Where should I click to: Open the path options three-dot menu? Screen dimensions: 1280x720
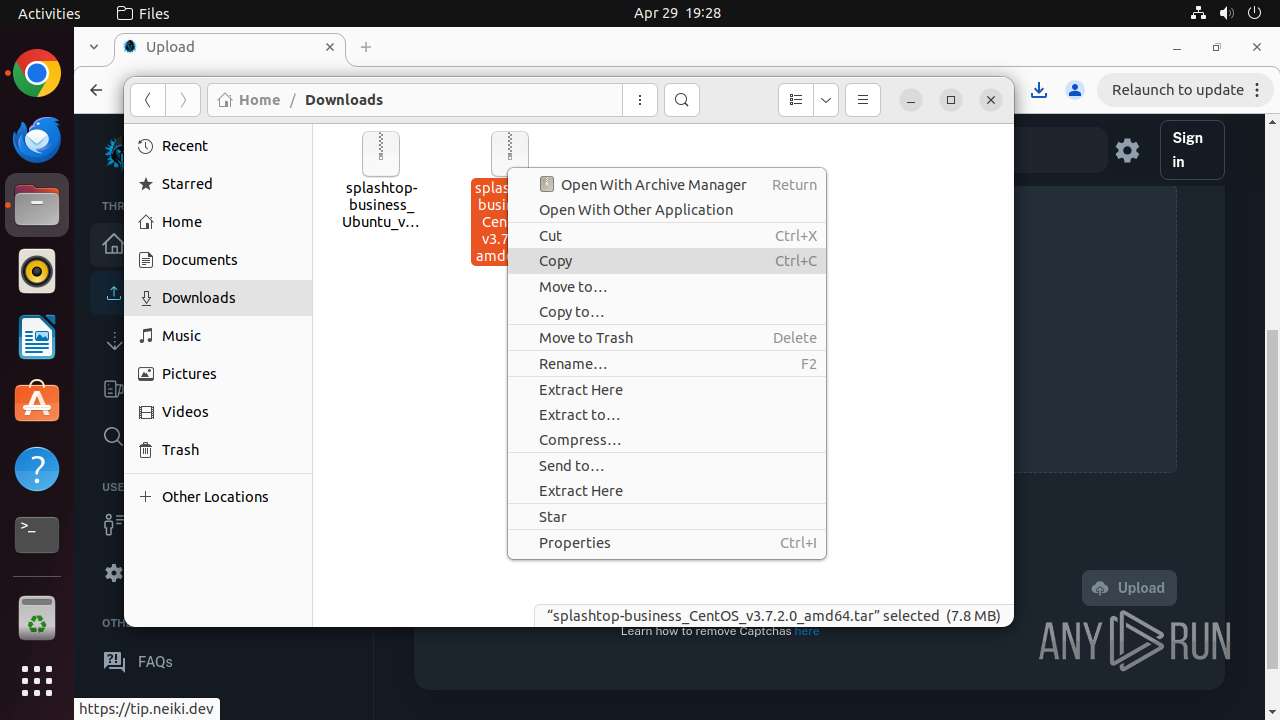click(640, 100)
